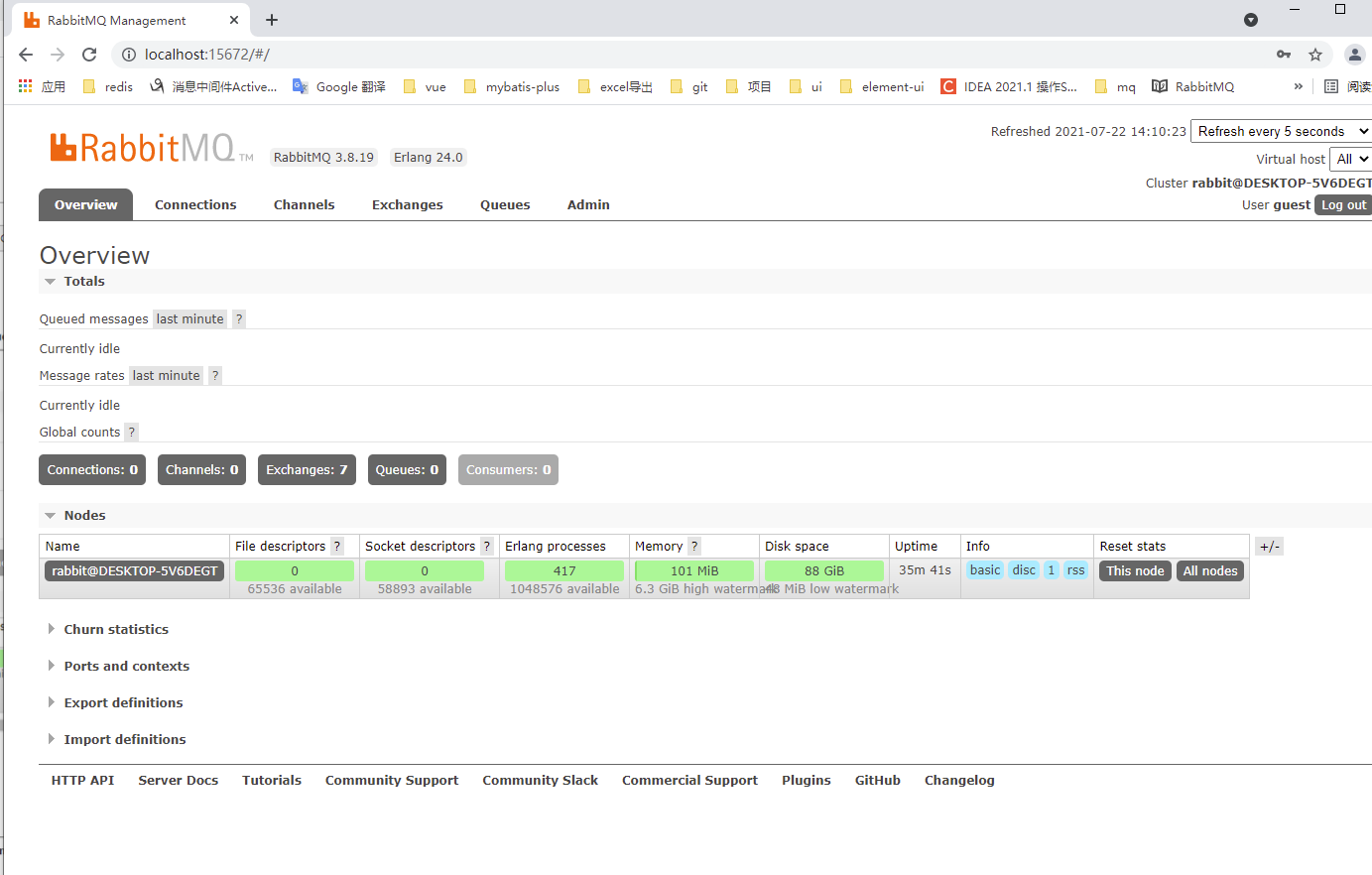The height and width of the screenshot is (875, 1372).
Task: Click the 417 Erlang processes bar
Action: (x=564, y=570)
